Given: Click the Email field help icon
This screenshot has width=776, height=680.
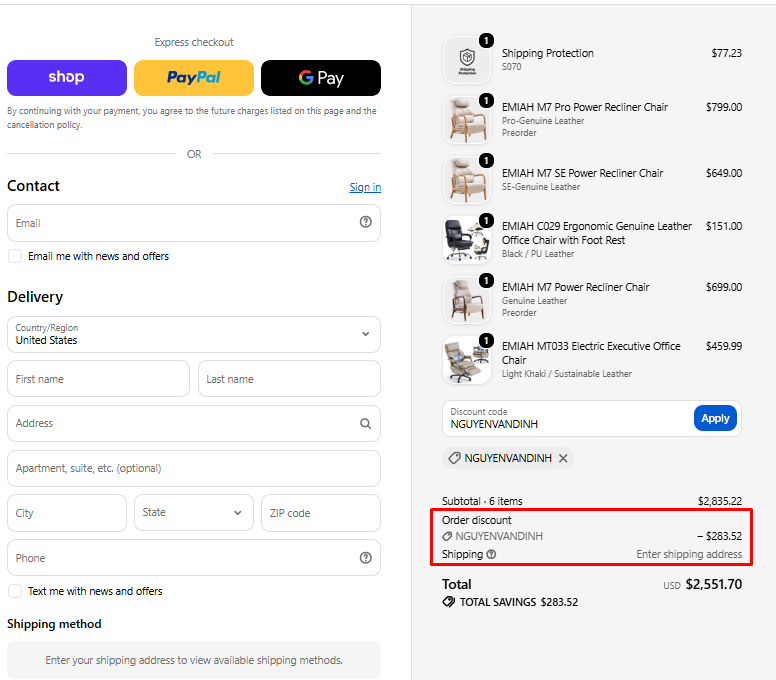Looking at the screenshot, I should coord(366,222).
